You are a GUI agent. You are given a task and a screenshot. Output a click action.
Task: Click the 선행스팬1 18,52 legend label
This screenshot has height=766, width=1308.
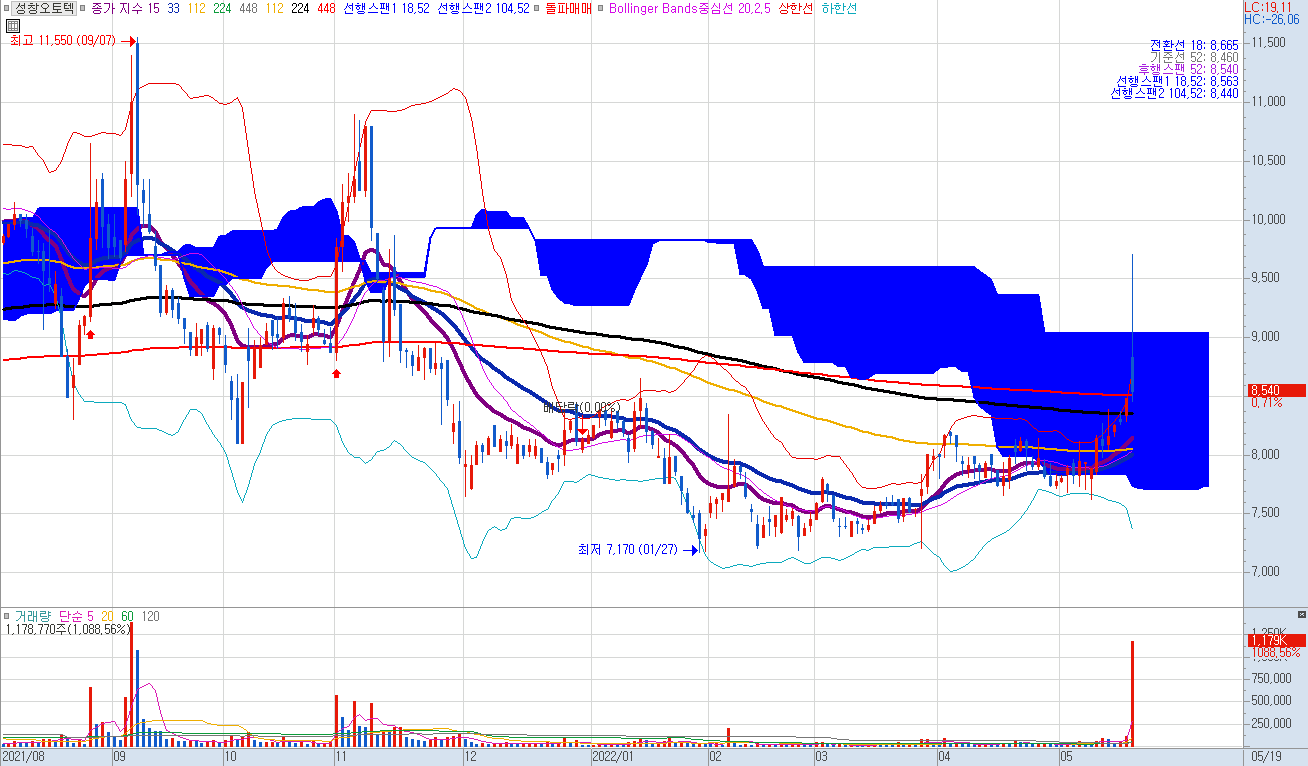pos(386,8)
